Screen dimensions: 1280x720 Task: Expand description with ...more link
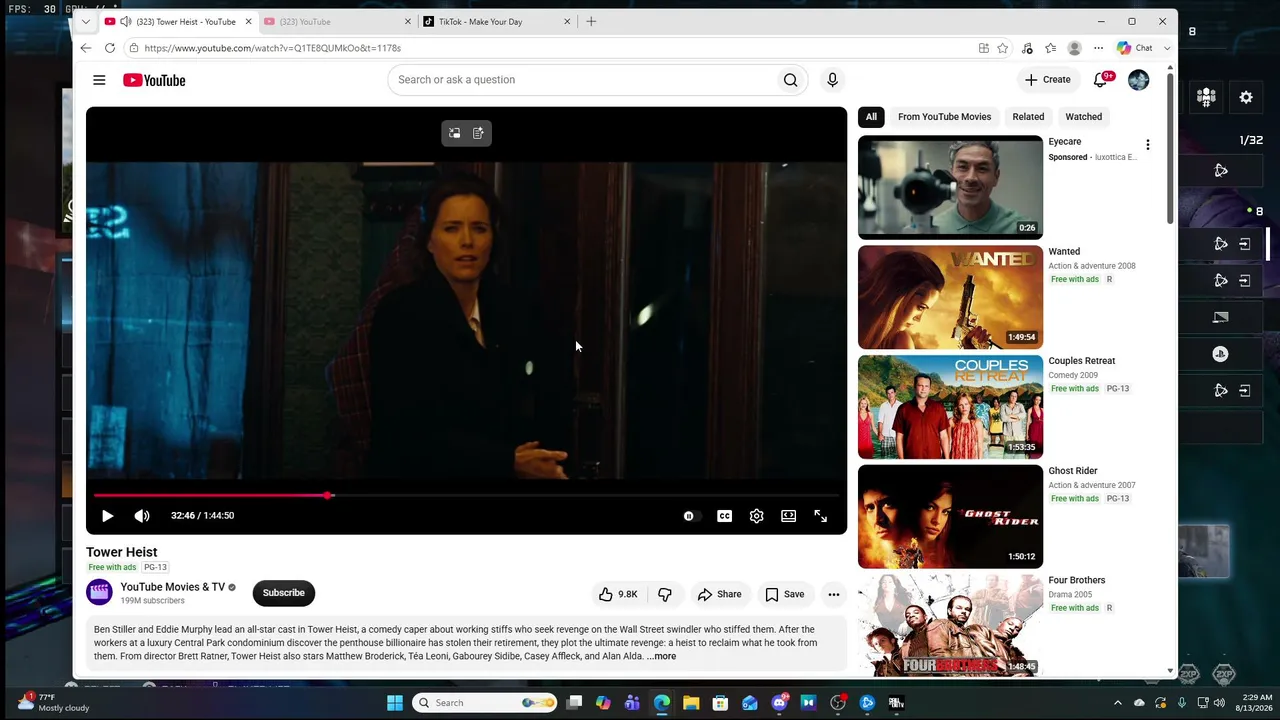[x=662, y=656]
